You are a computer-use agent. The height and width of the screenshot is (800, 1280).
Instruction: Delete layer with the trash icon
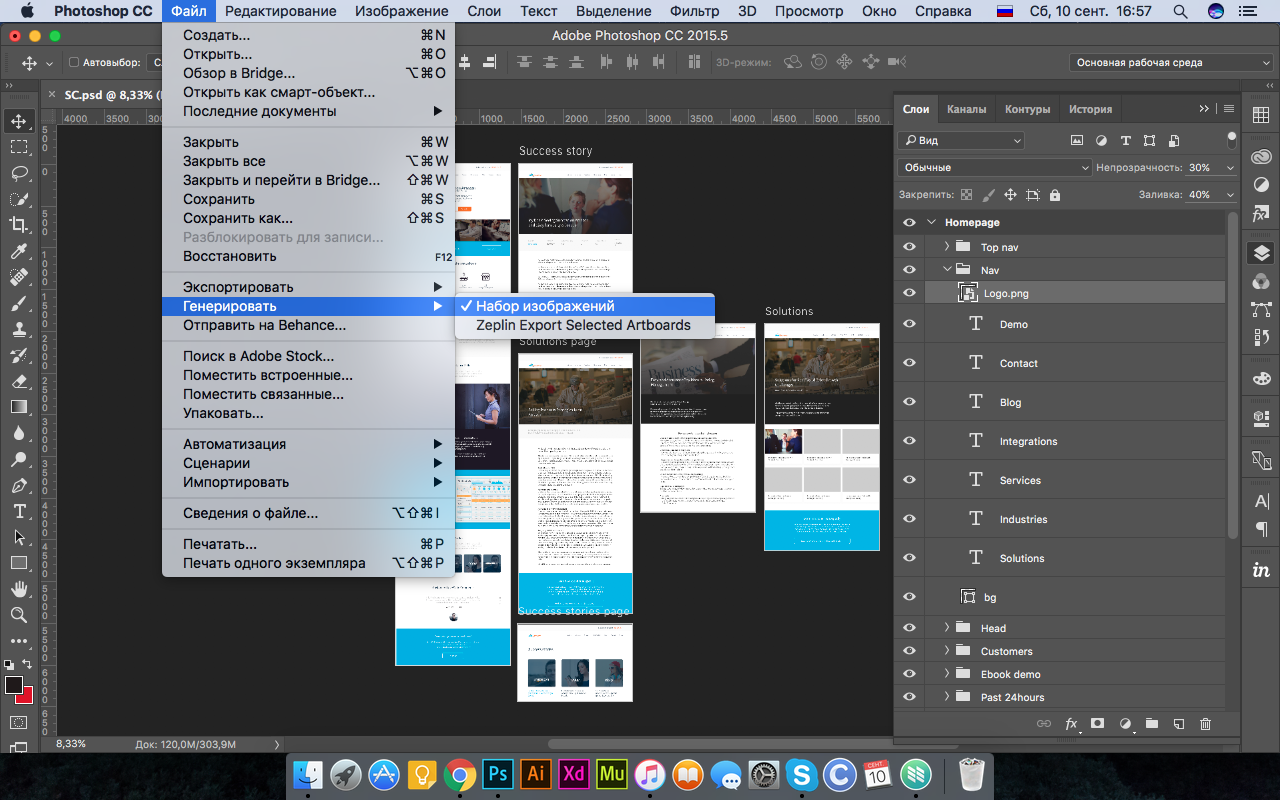[x=1205, y=723]
